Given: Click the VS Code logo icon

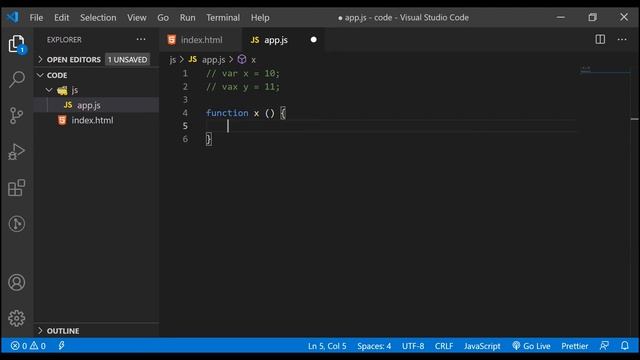Looking at the screenshot, I should coord(13,17).
